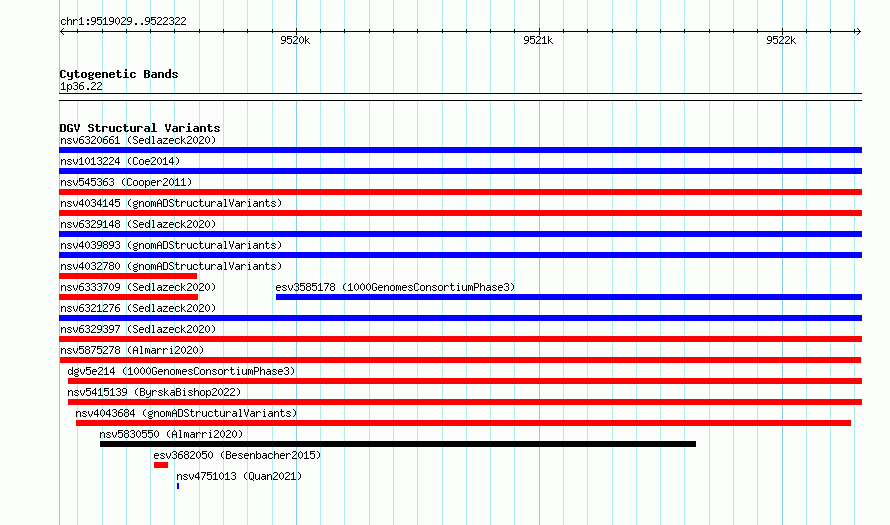Image resolution: width=890 pixels, height=525 pixels.
Task: Open nsv6333709 (Sedlazeck2020) label
Action: tap(138, 287)
